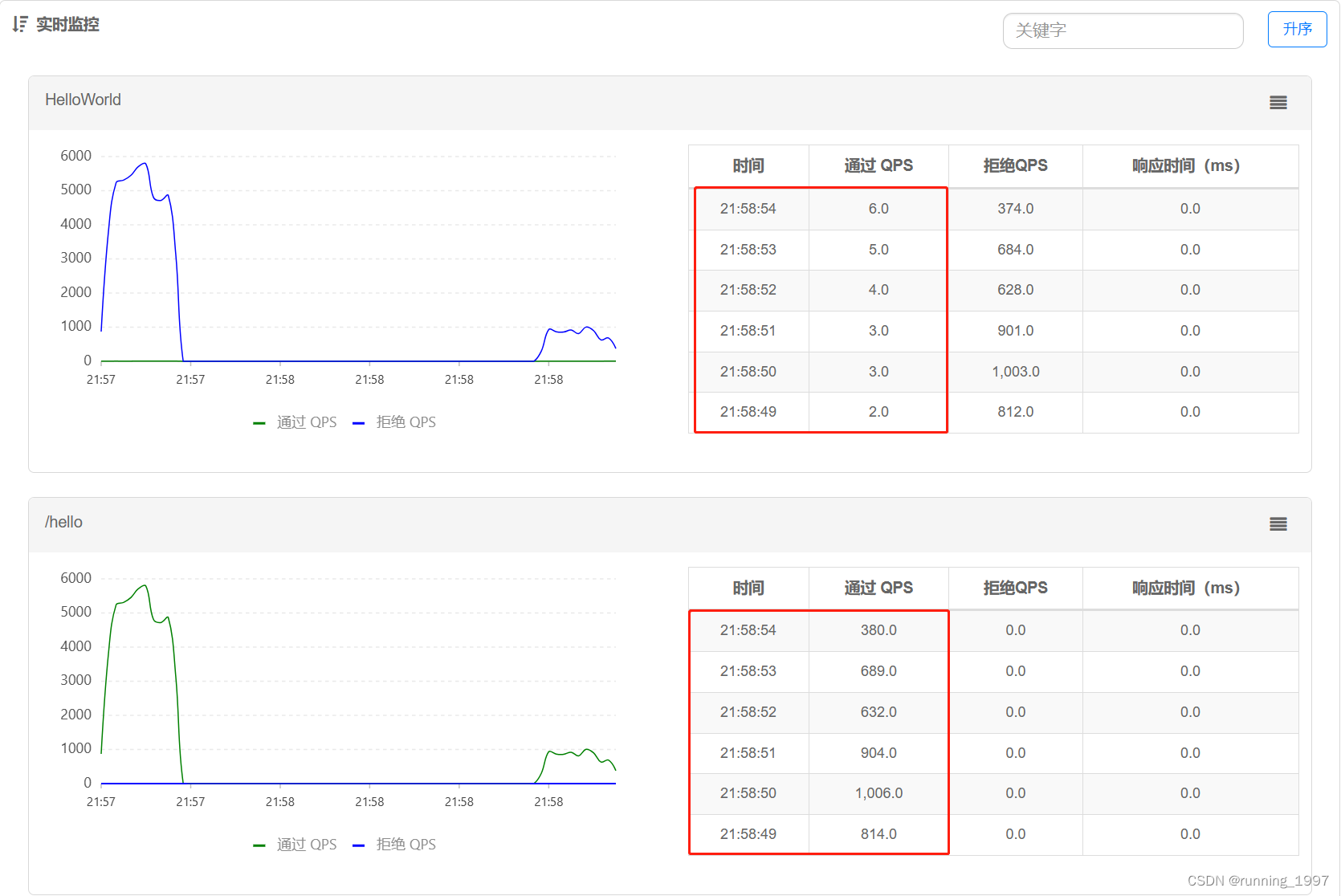
Task: Click the 2.0 pass QPS value
Action: coord(878,412)
